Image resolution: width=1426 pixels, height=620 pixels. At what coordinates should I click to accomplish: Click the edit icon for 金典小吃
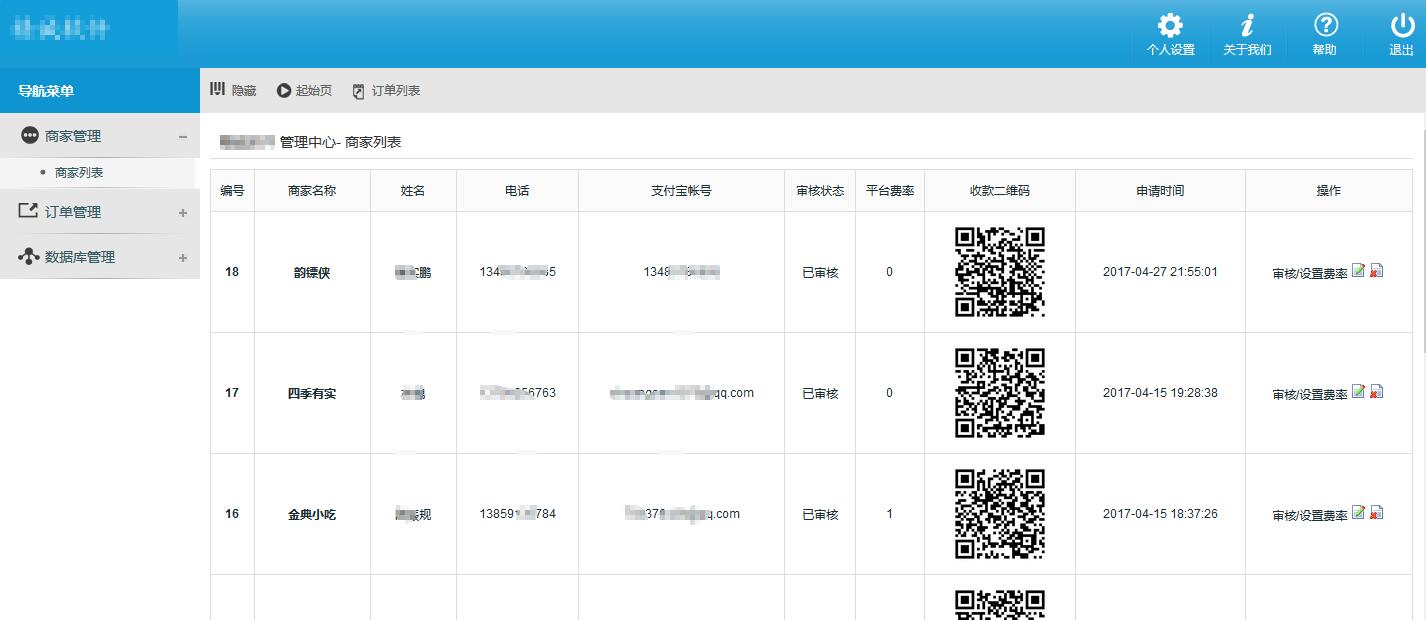(x=1358, y=512)
